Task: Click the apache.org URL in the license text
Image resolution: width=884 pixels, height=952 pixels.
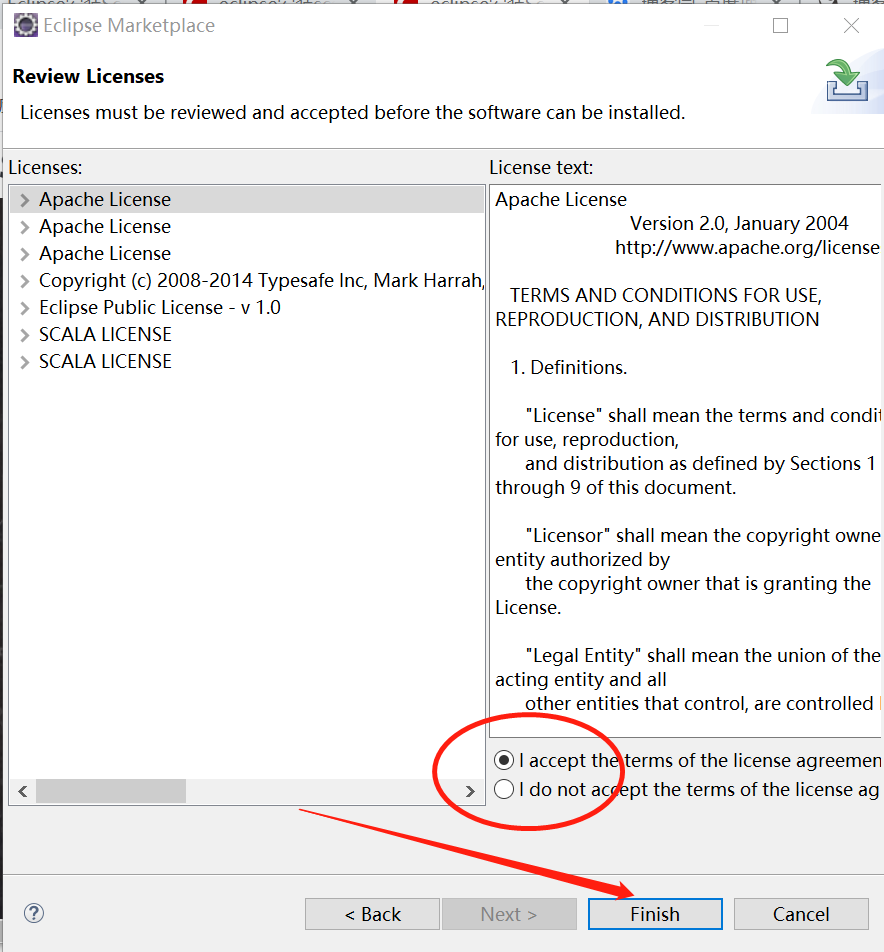Action: click(747, 248)
